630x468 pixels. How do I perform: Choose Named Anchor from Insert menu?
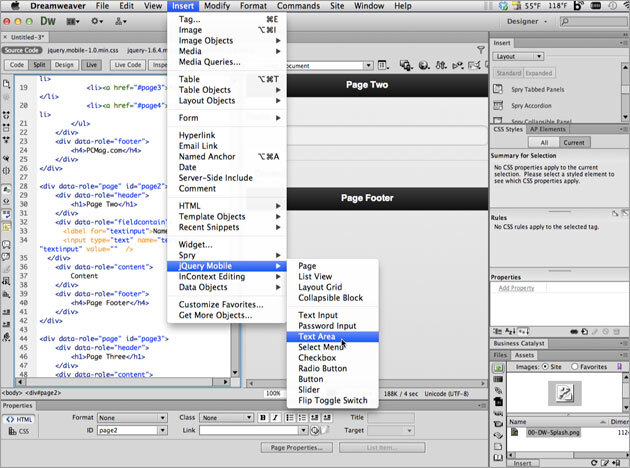[227, 157]
